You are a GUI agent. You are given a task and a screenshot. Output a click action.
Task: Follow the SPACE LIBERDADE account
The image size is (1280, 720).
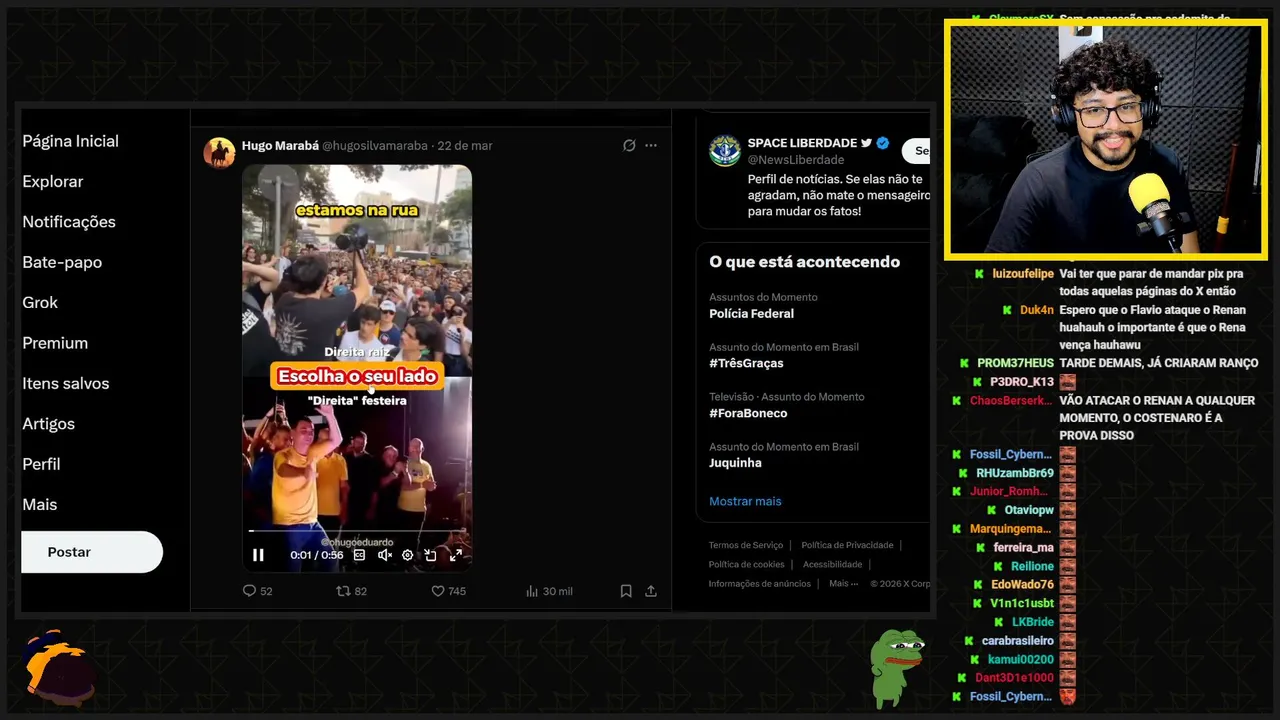pos(917,151)
